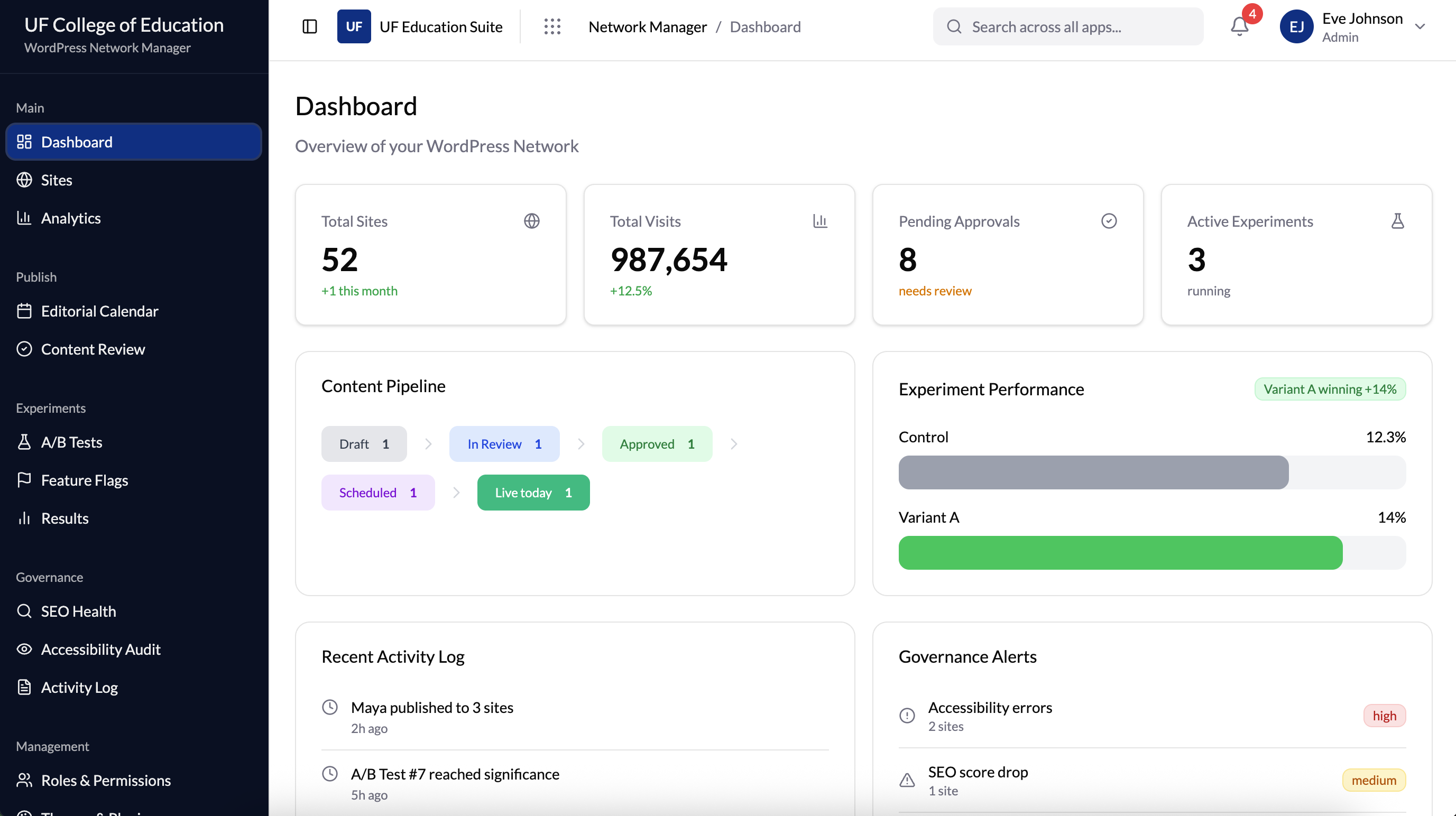This screenshot has width=1456, height=816.
Task: Click the Control progress bar
Action: (x=1151, y=472)
